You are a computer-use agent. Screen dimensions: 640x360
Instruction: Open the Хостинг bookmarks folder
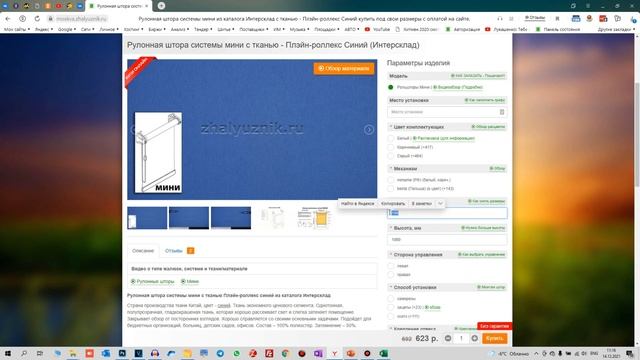coord(134,29)
